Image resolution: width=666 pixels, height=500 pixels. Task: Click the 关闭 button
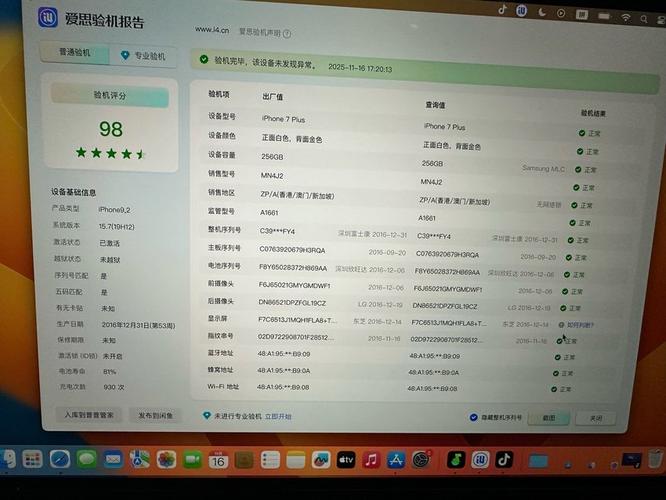point(596,418)
